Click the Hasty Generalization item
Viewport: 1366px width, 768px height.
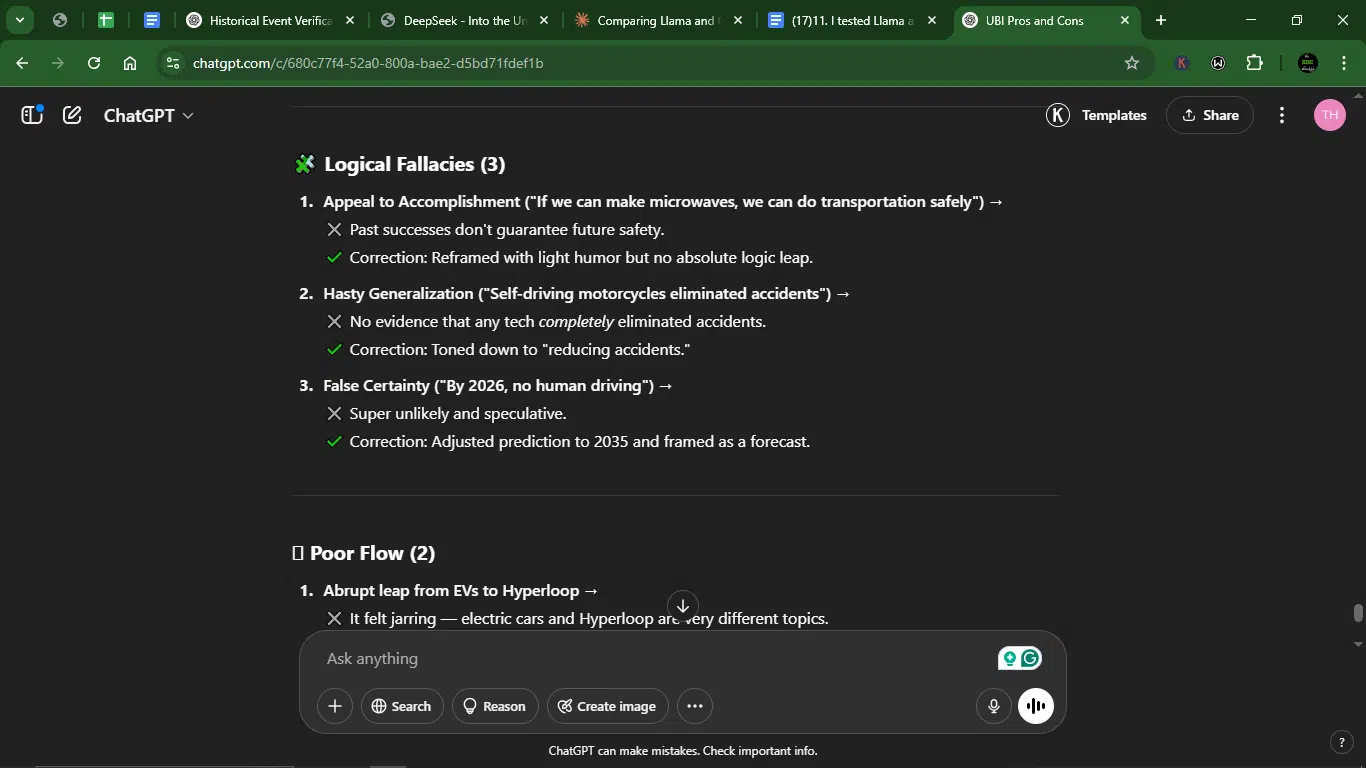point(586,294)
